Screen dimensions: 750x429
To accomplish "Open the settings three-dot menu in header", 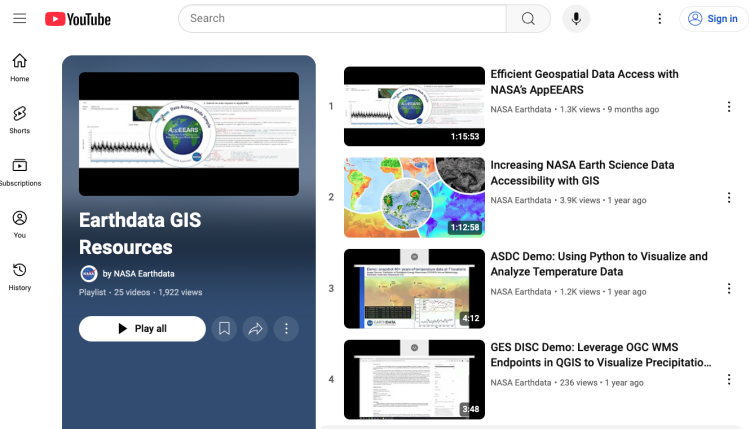I will click(660, 19).
